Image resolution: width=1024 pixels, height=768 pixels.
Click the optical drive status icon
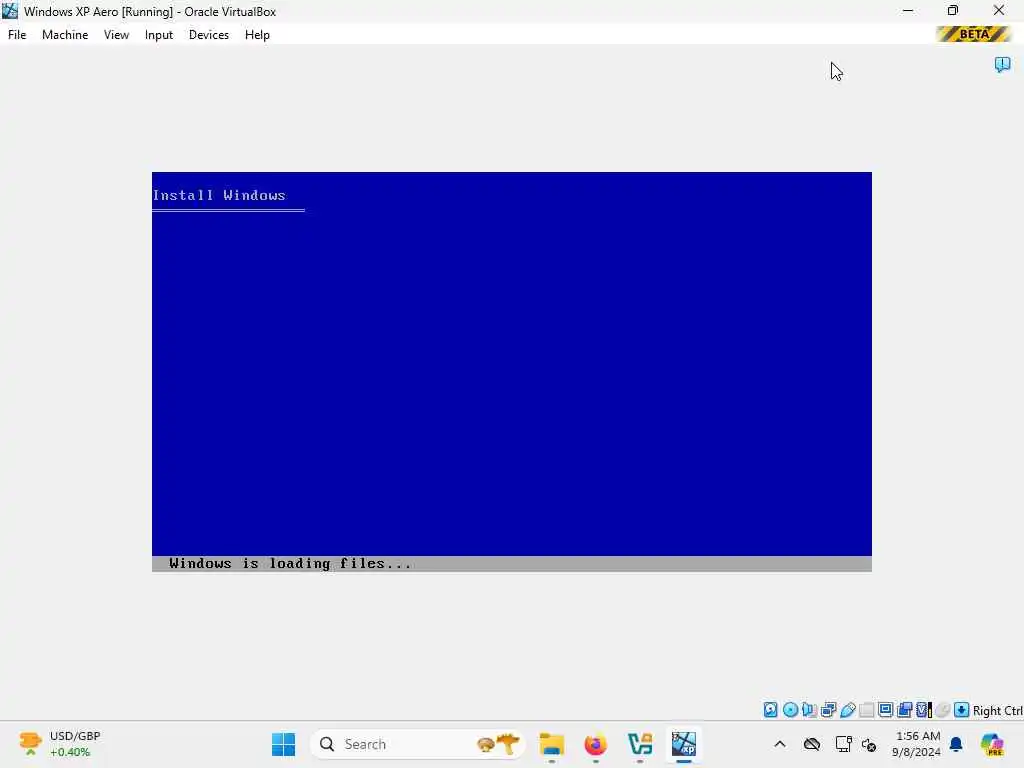click(x=790, y=710)
